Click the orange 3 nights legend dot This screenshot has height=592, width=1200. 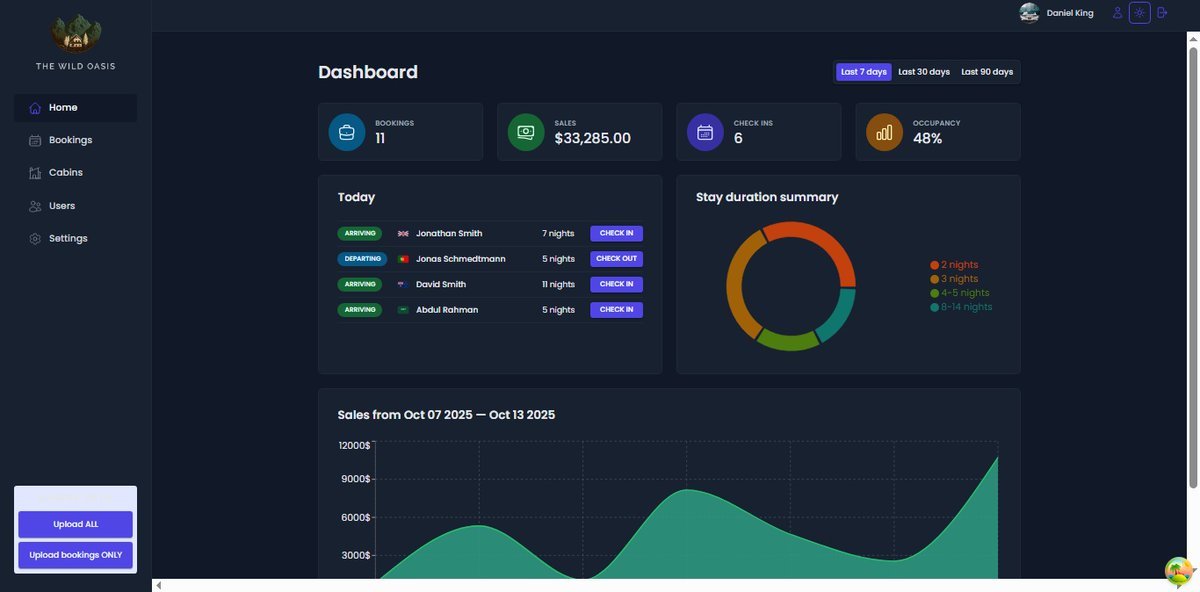click(935, 279)
